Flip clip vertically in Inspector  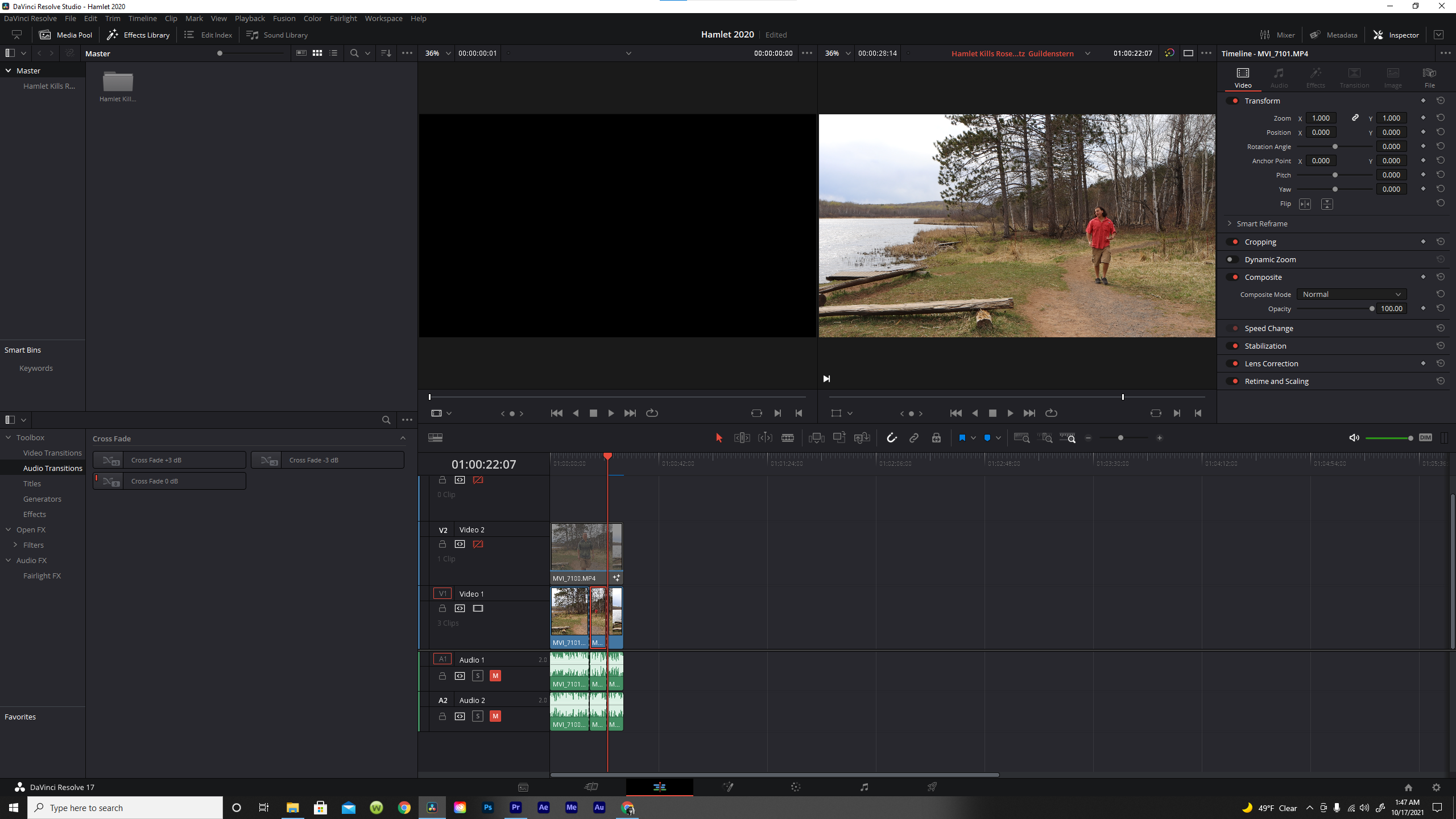pos(1327,204)
